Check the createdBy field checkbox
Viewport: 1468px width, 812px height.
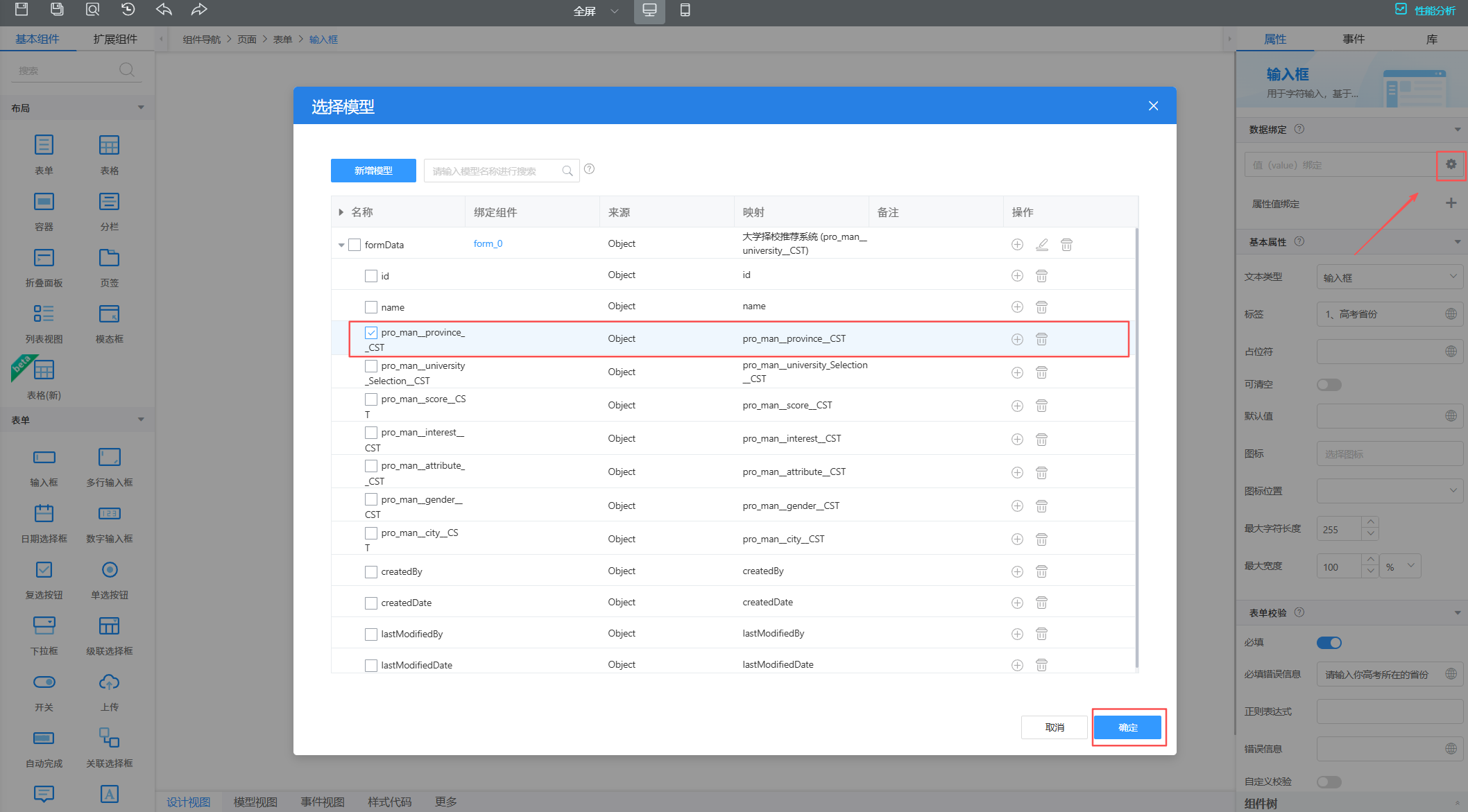pos(371,572)
